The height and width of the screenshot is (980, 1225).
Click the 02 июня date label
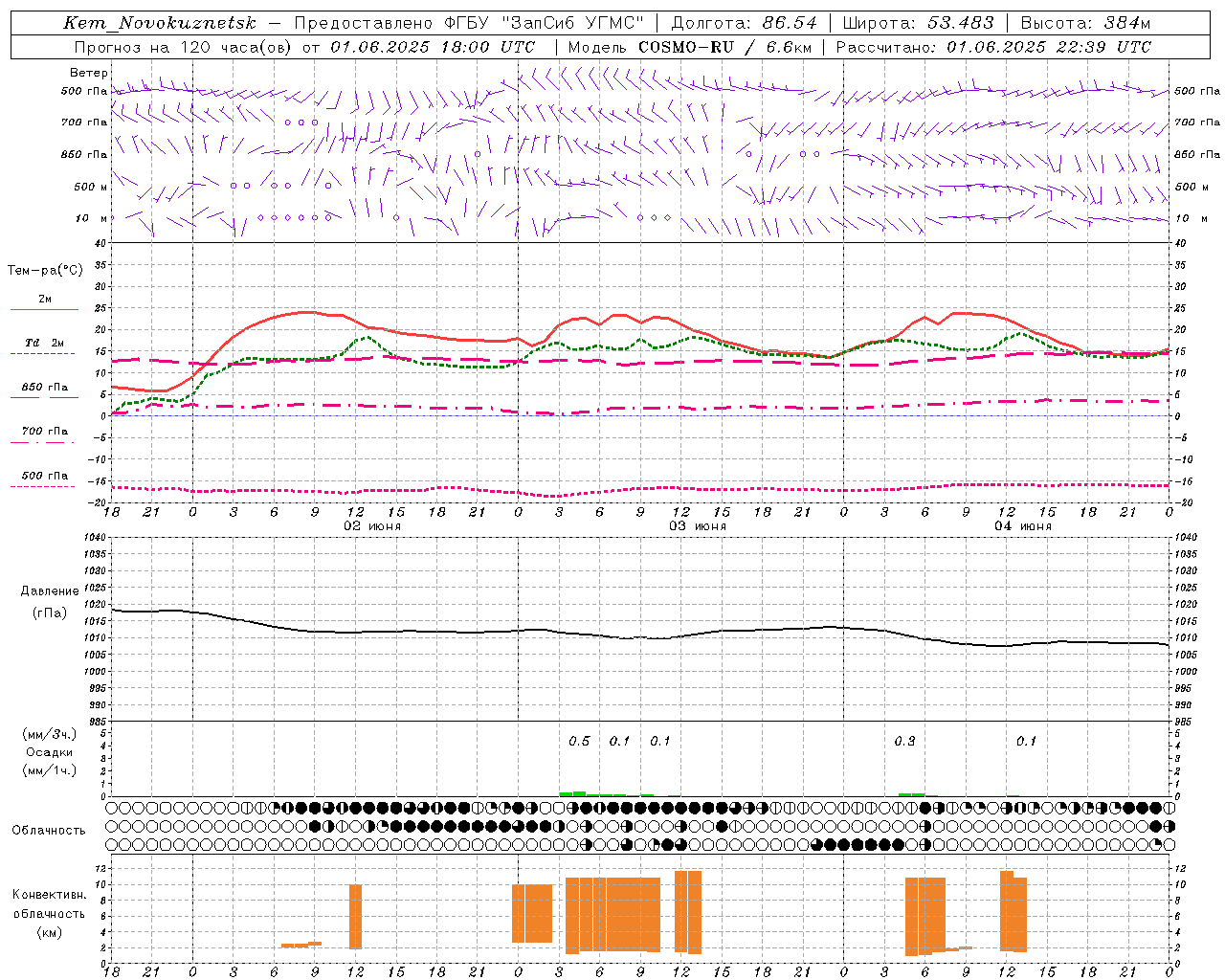(x=372, y=526)
